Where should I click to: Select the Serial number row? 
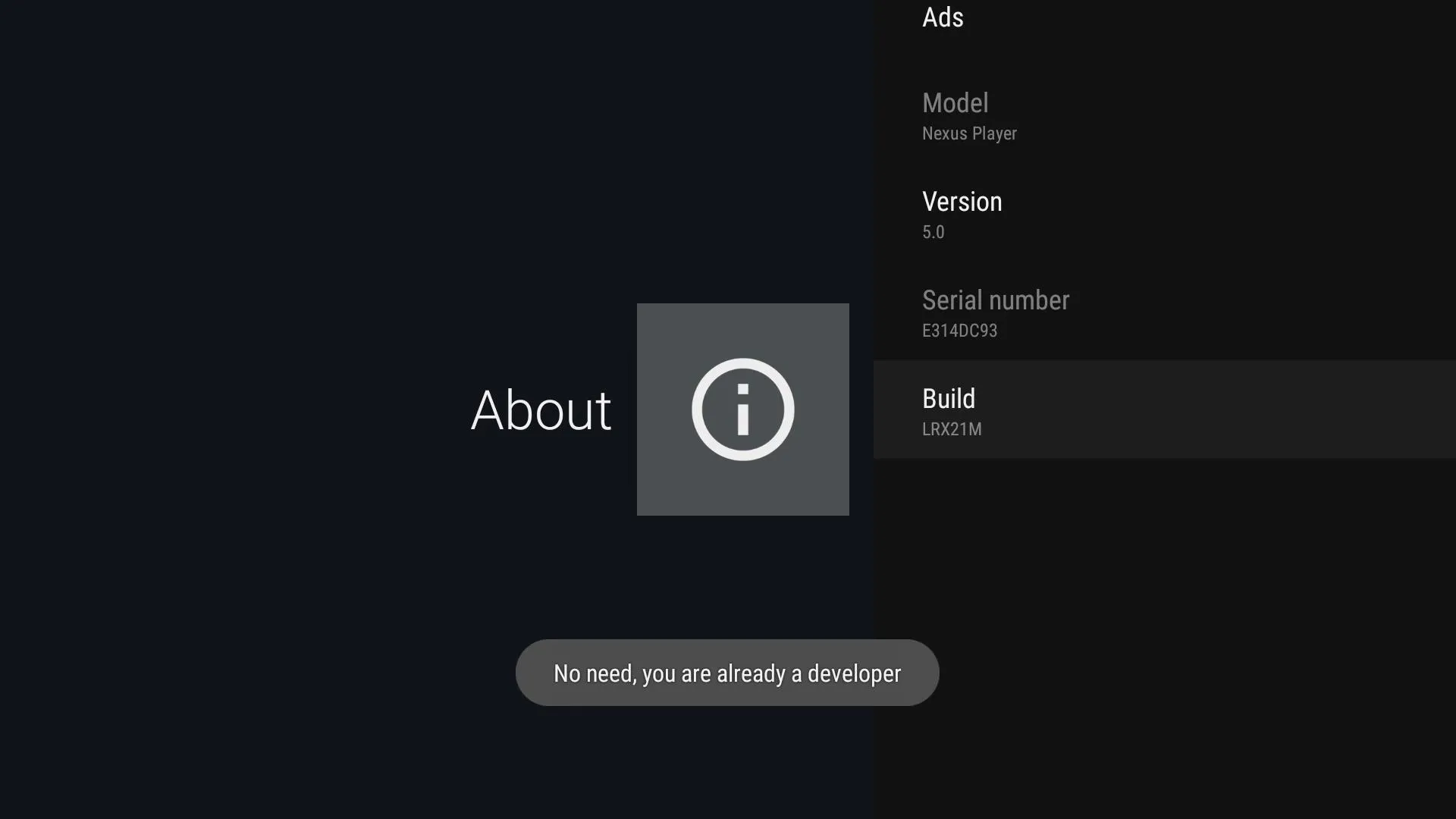point(1165,311)
